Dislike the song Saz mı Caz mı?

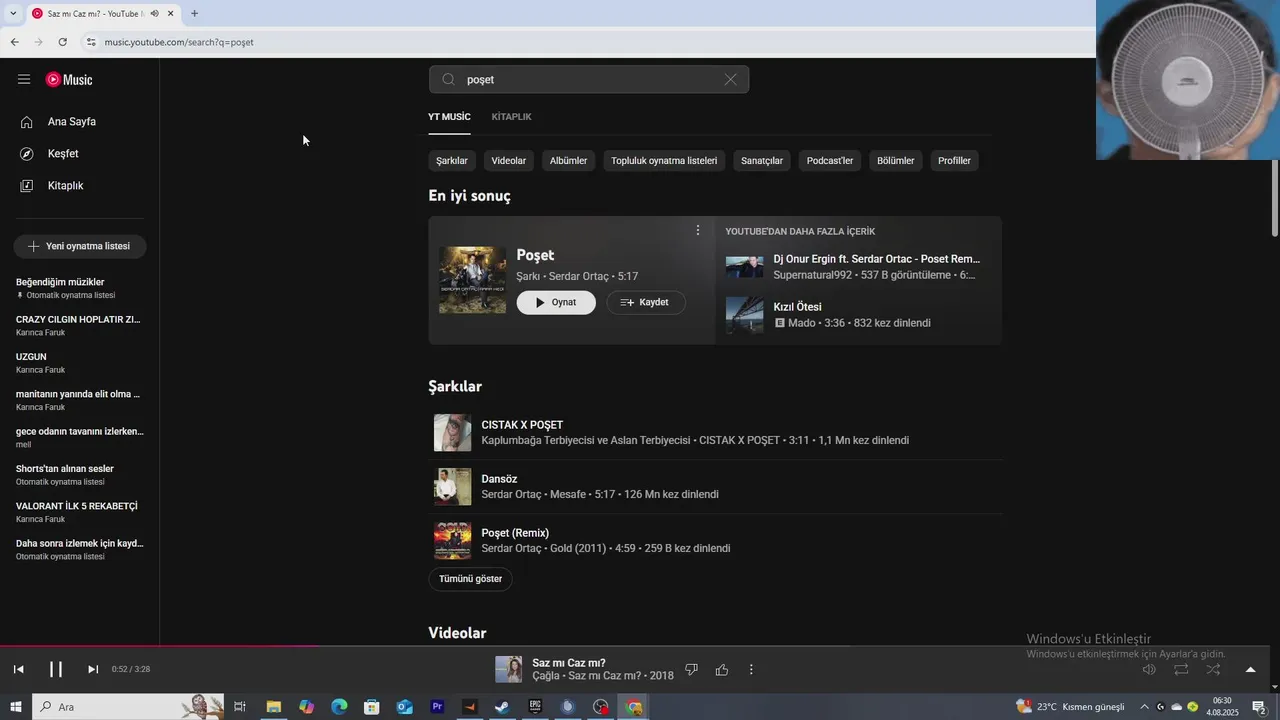691,669
